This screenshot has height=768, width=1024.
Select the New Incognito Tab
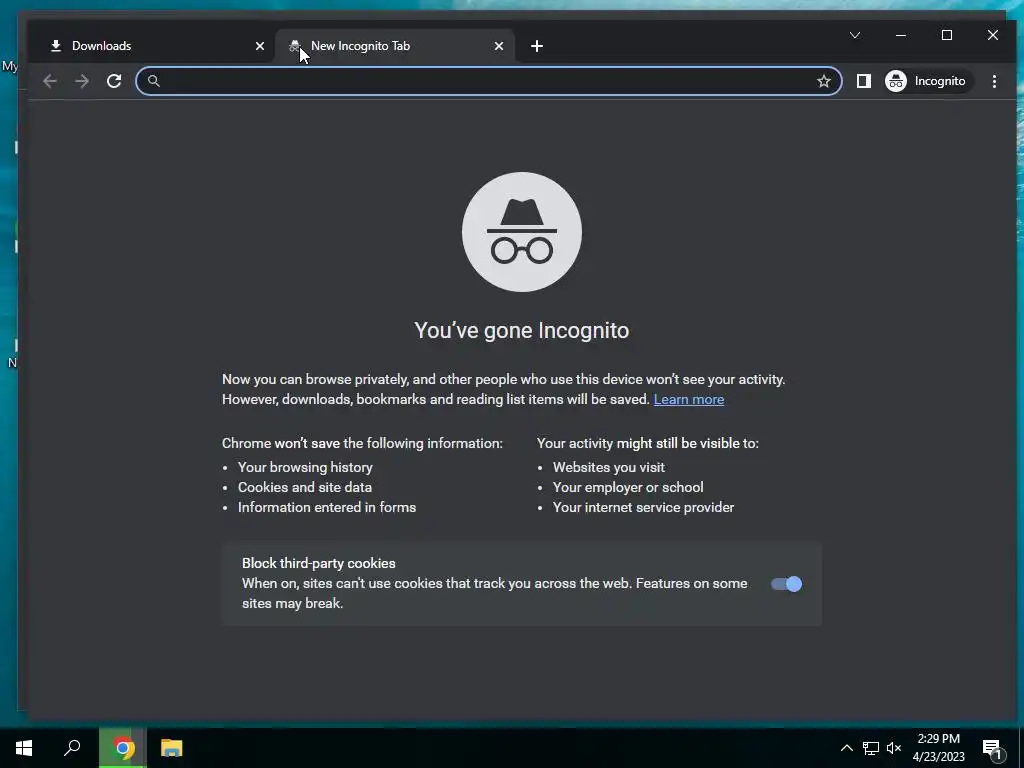394,46
